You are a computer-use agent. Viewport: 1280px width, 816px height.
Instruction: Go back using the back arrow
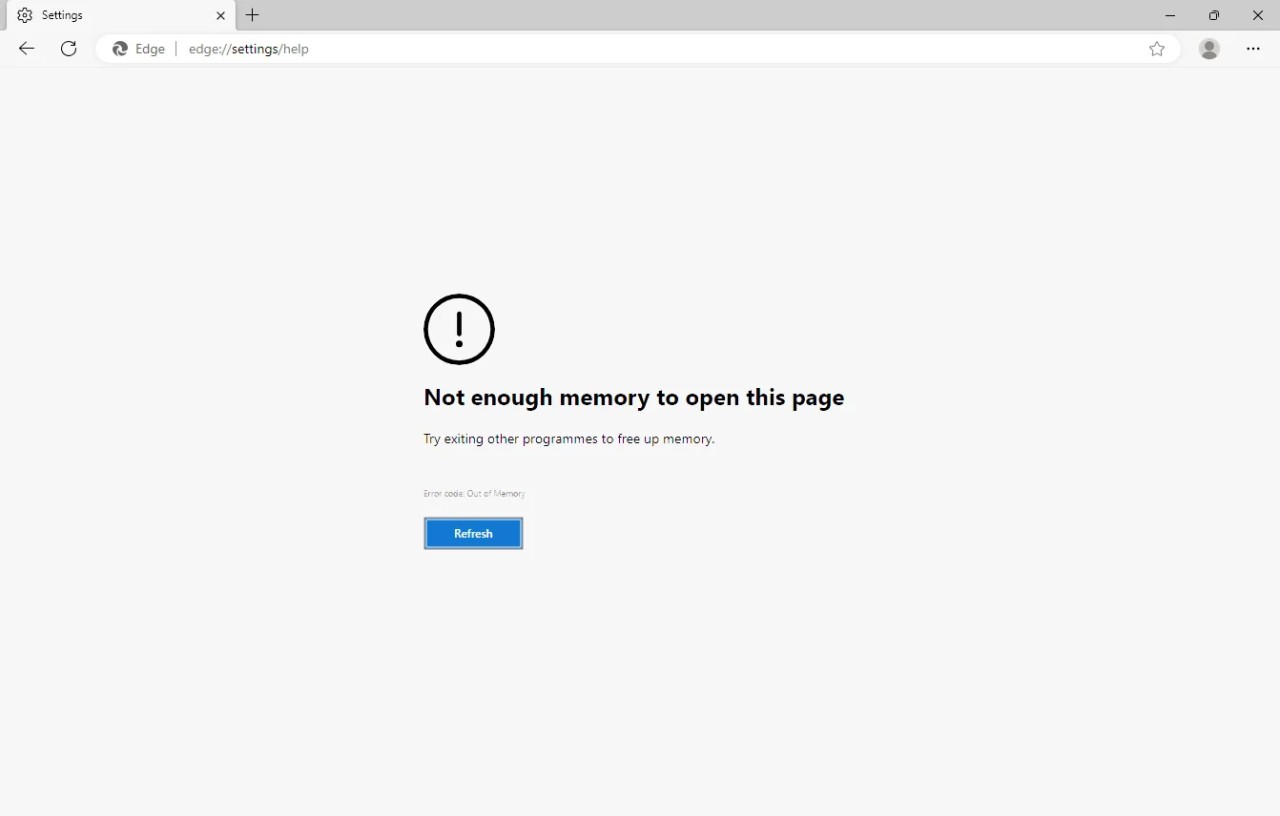[x=27, y=49]
